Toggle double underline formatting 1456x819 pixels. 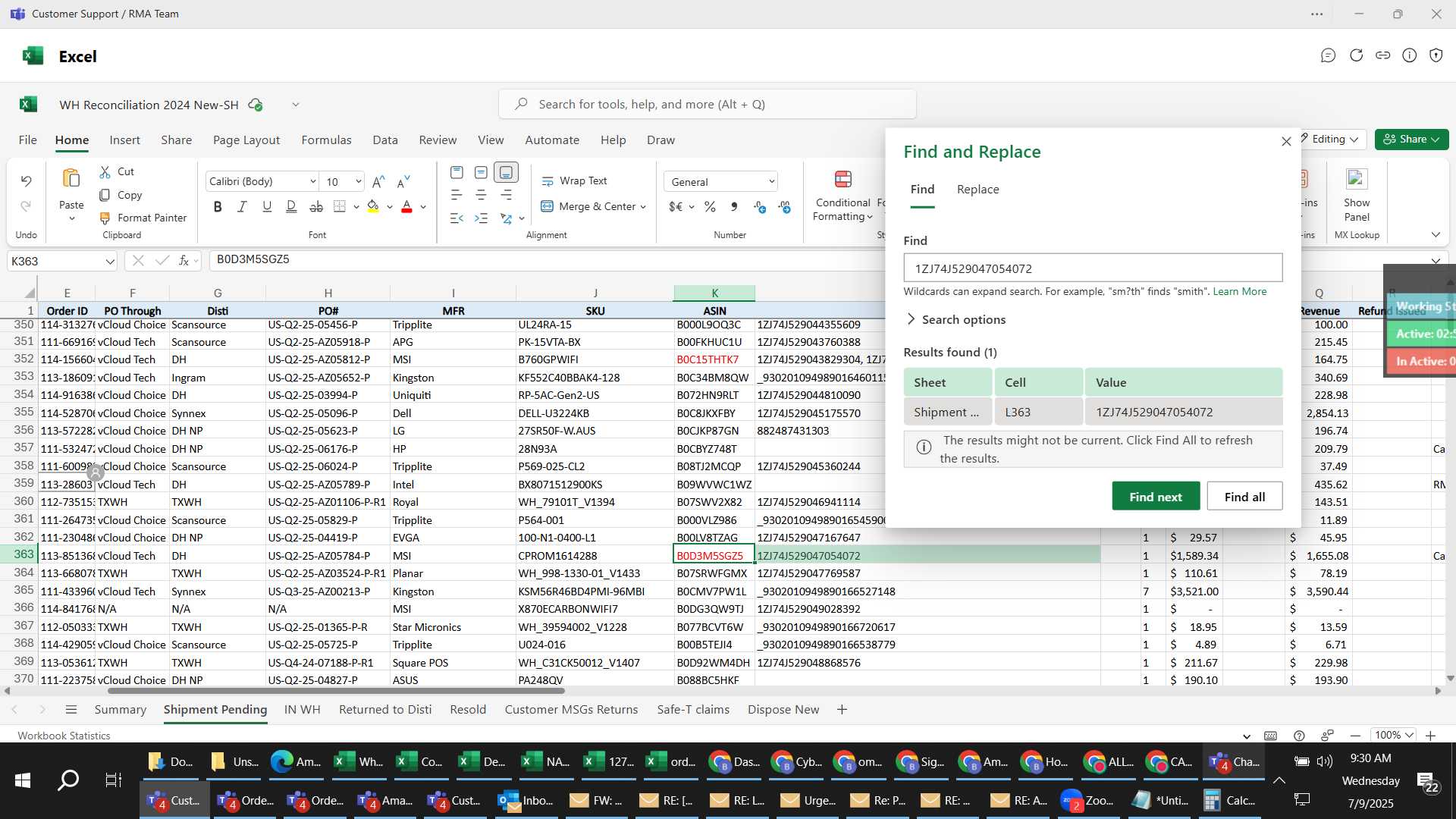pyautogui.click(x=291, y=207)
